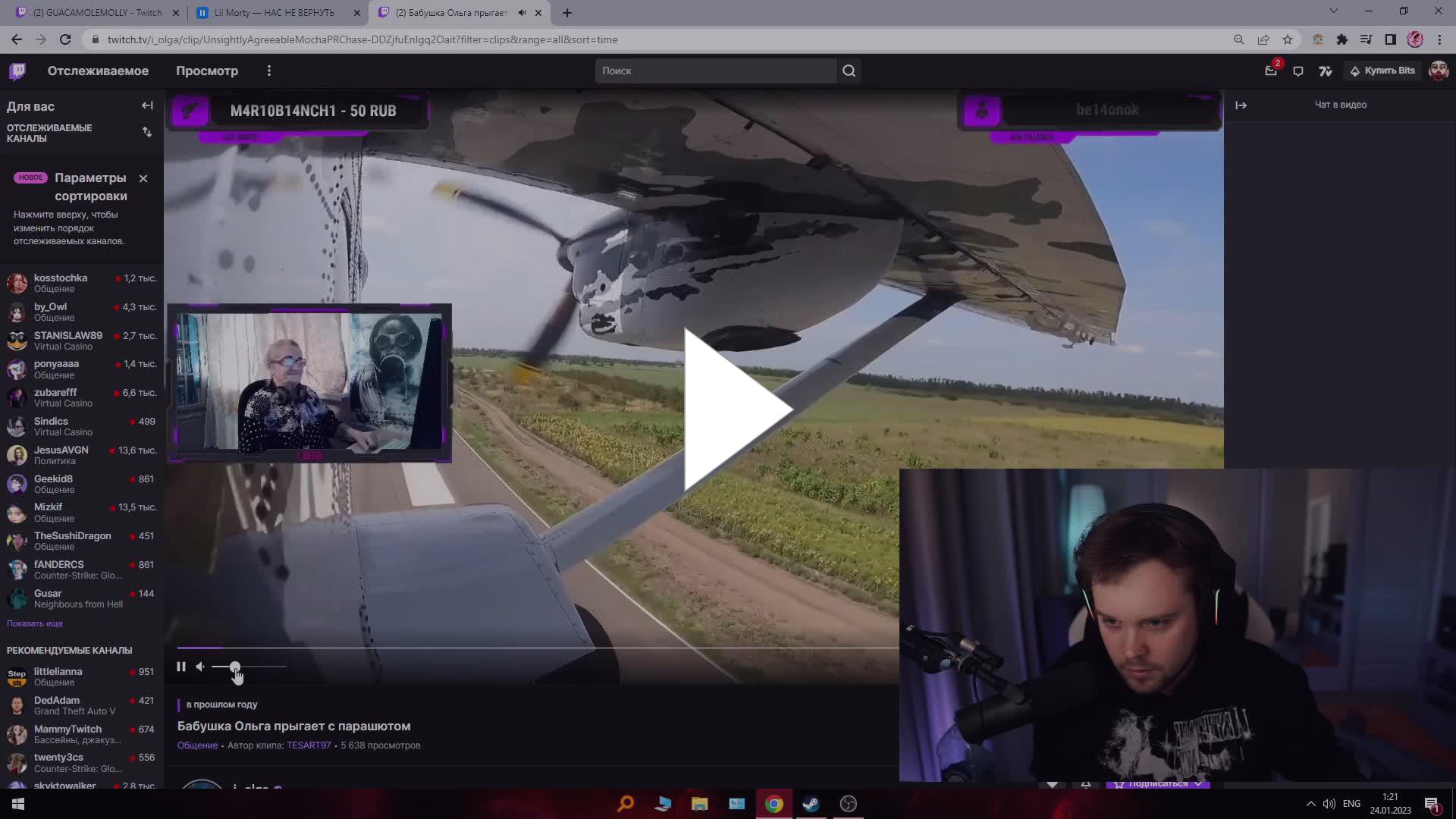Unmute the tabbed Бабушка Ольга browser tab speaker
Screen dimensions: 1456x819
[521, 13]
